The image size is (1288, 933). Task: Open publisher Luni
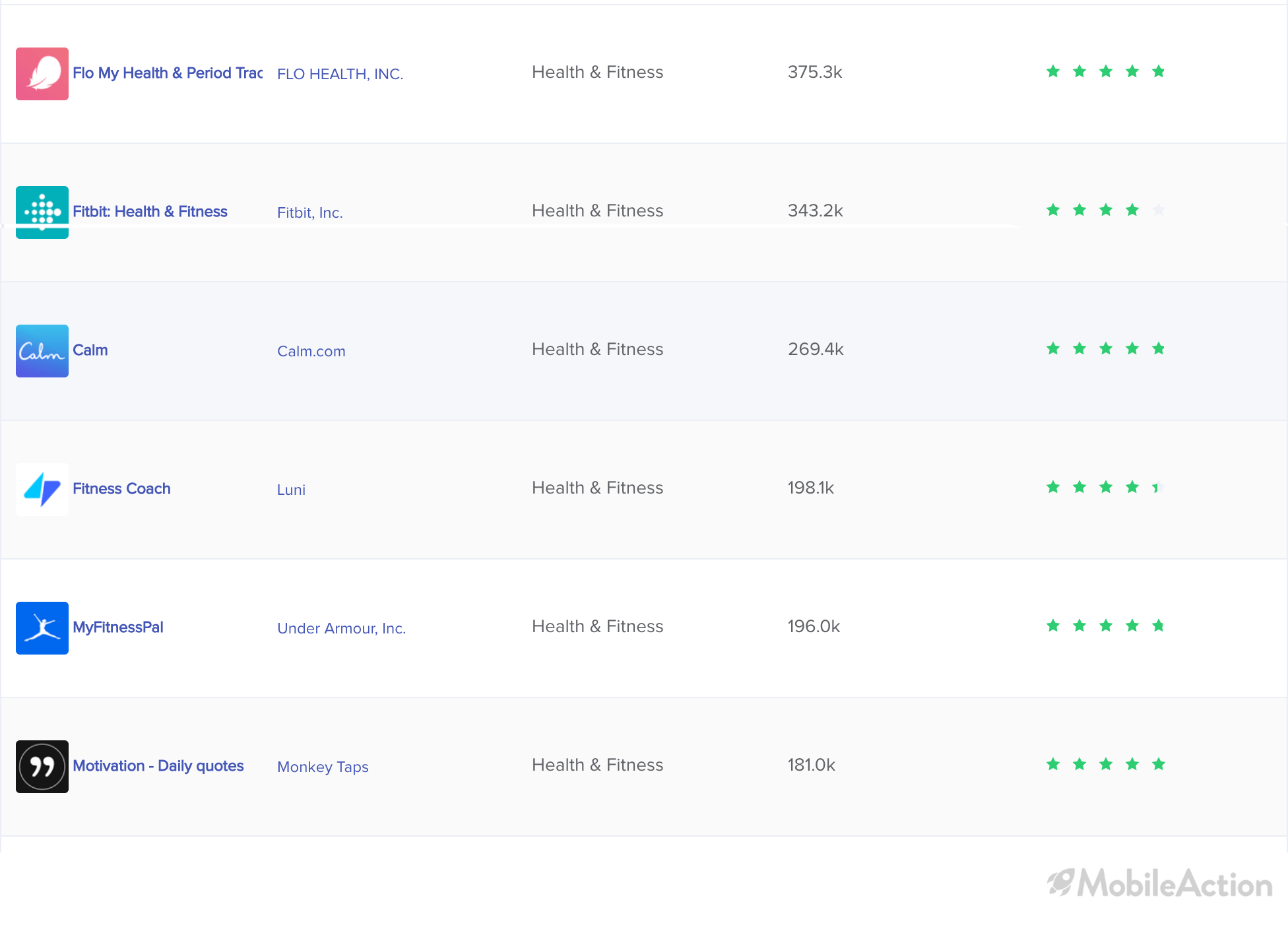291,490
